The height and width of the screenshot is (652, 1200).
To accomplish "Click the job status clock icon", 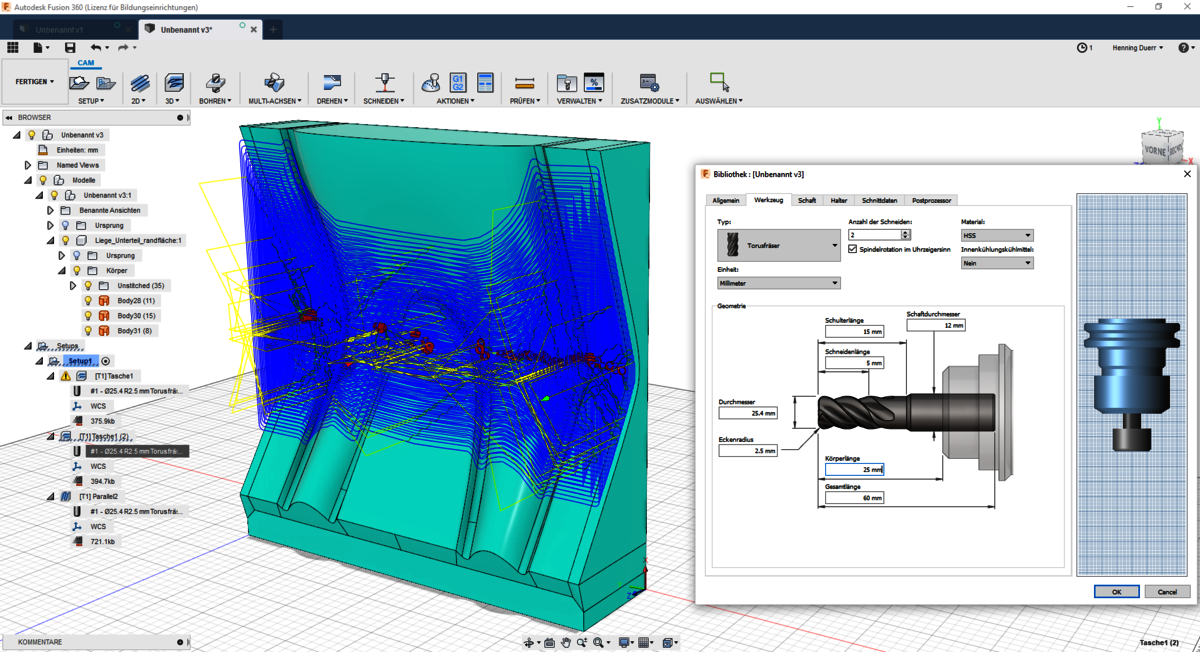I will point(1082,47).
